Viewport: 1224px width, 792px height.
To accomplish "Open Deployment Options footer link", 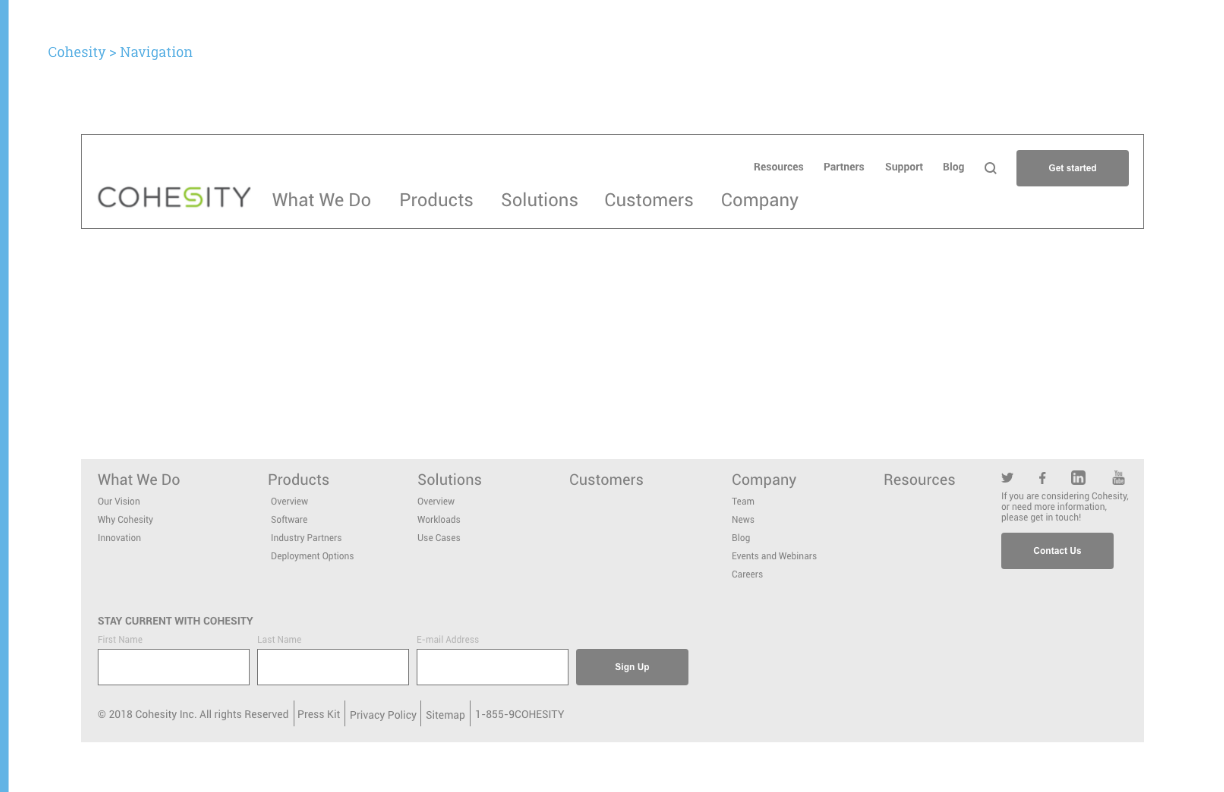I will [x=312, y=556].
